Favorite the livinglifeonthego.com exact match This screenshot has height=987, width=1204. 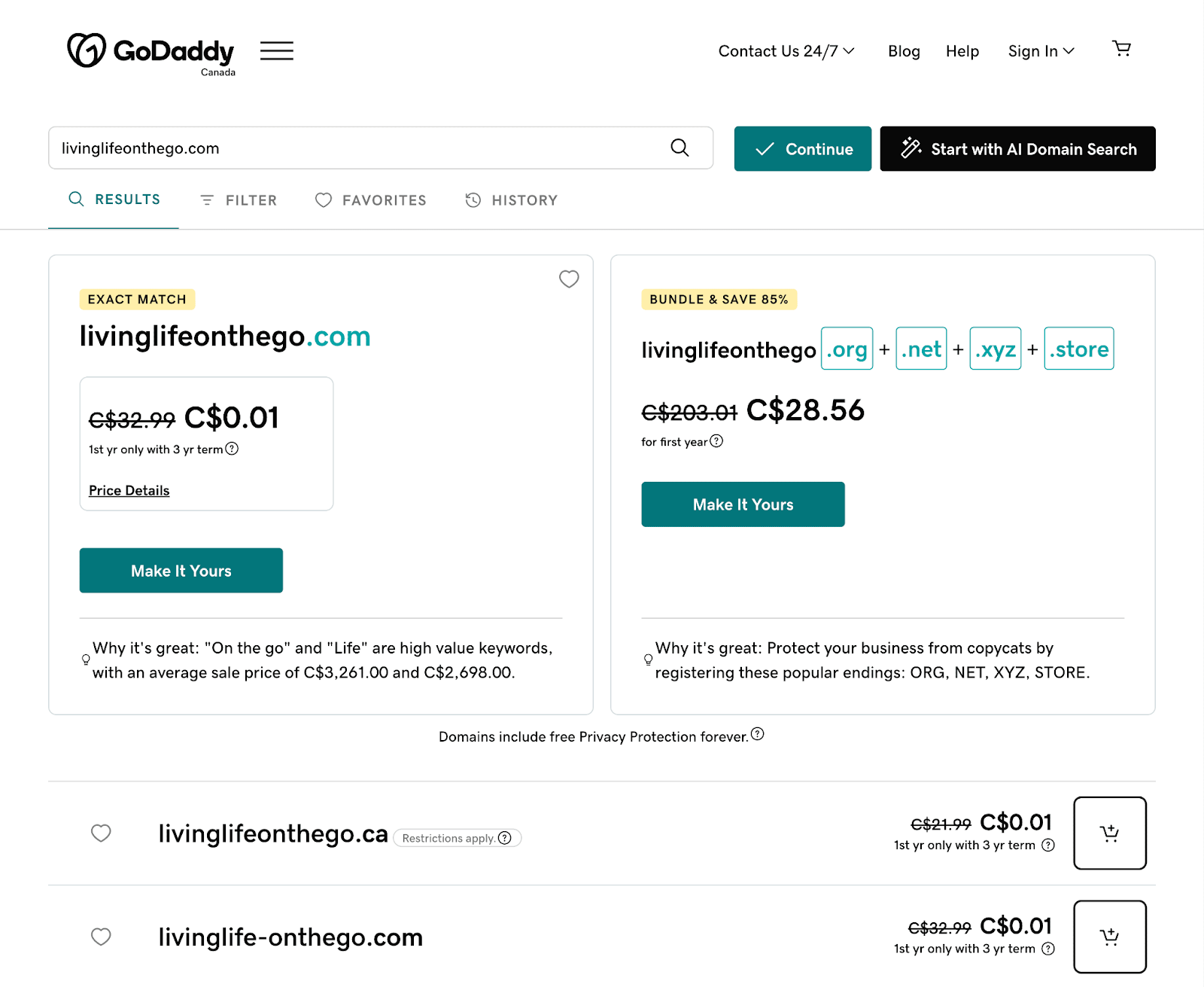coord(569,279)
